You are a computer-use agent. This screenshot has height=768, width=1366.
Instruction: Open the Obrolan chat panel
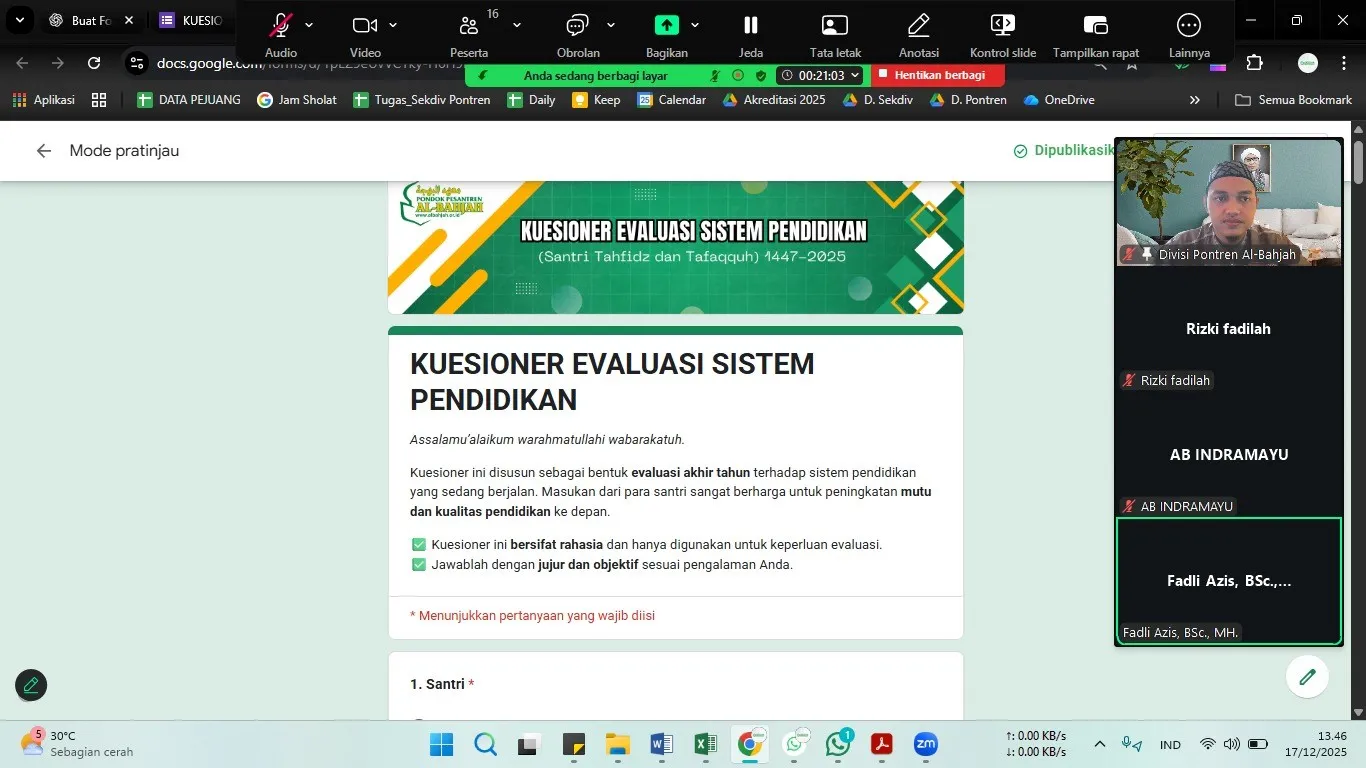click(578, 26)
